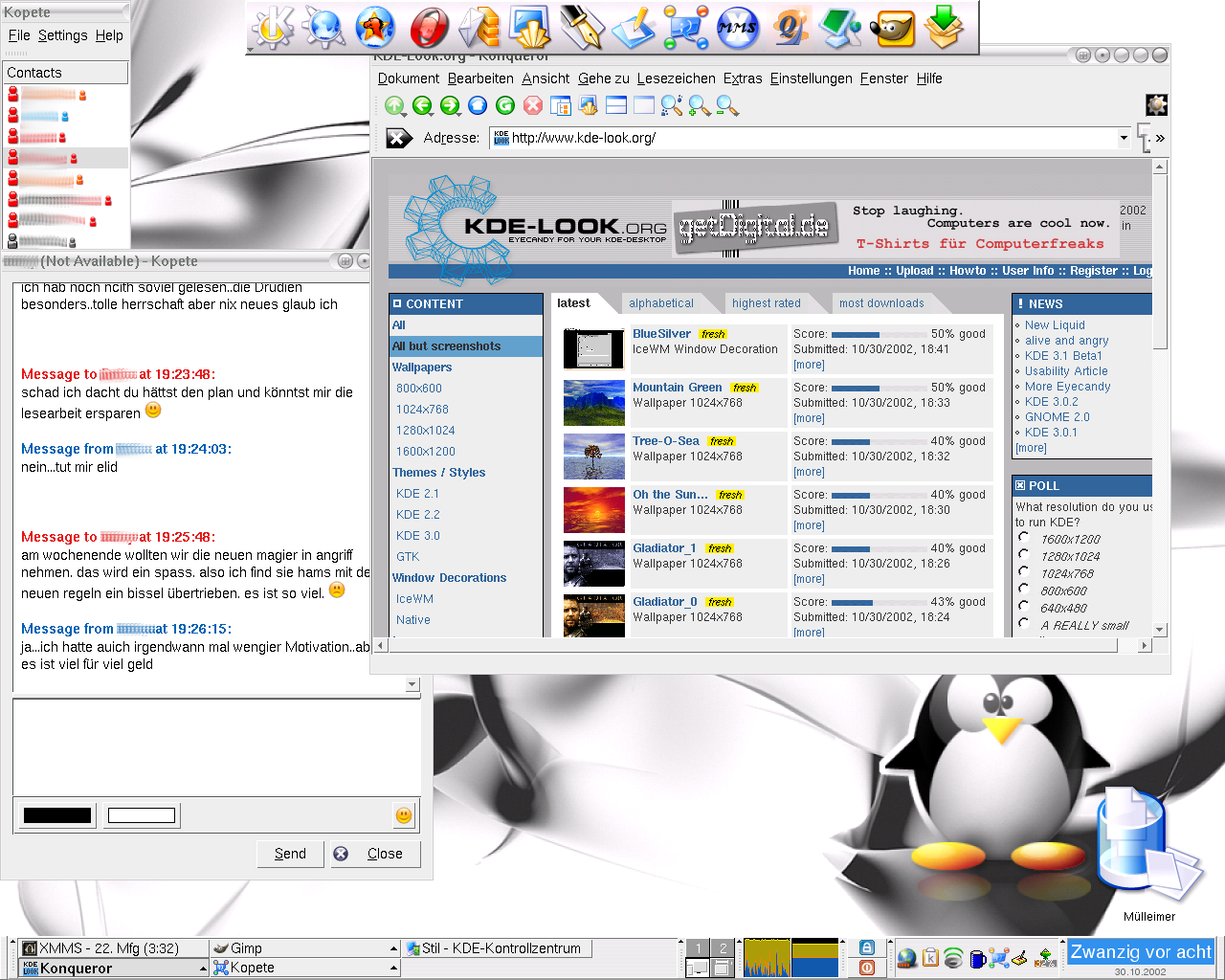Go back with Konqueror's Back arrow
Image resolution: width=1225 pixels, height=980 pixels.
[x=422, y=105]
